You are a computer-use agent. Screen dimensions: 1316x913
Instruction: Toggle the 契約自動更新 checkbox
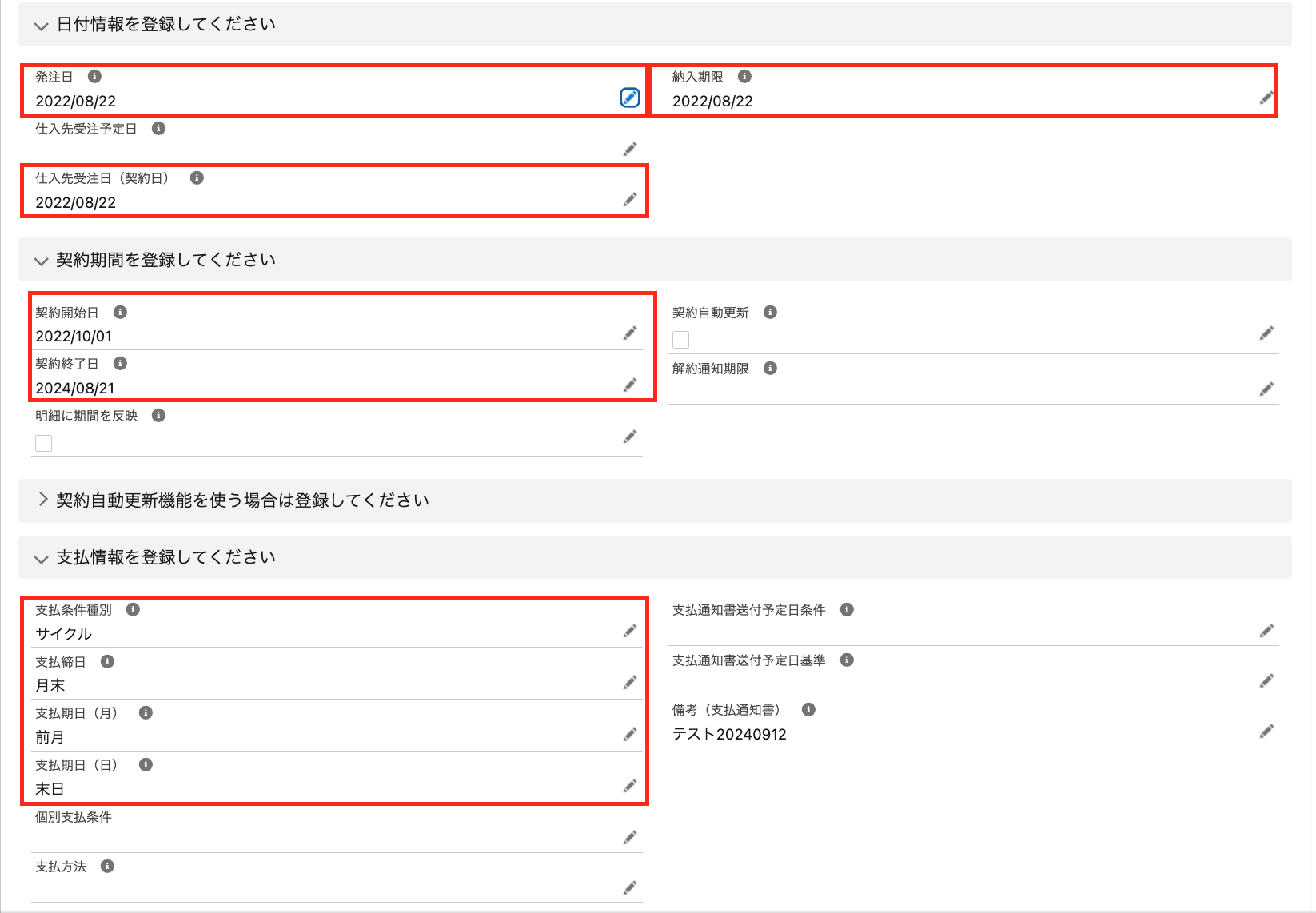(681, 340)
